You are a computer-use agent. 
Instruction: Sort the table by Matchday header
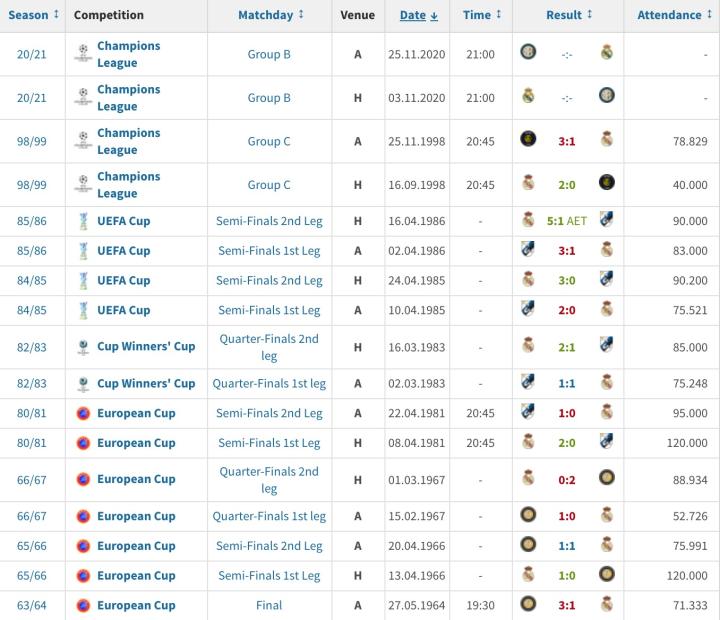coord(271,15)
